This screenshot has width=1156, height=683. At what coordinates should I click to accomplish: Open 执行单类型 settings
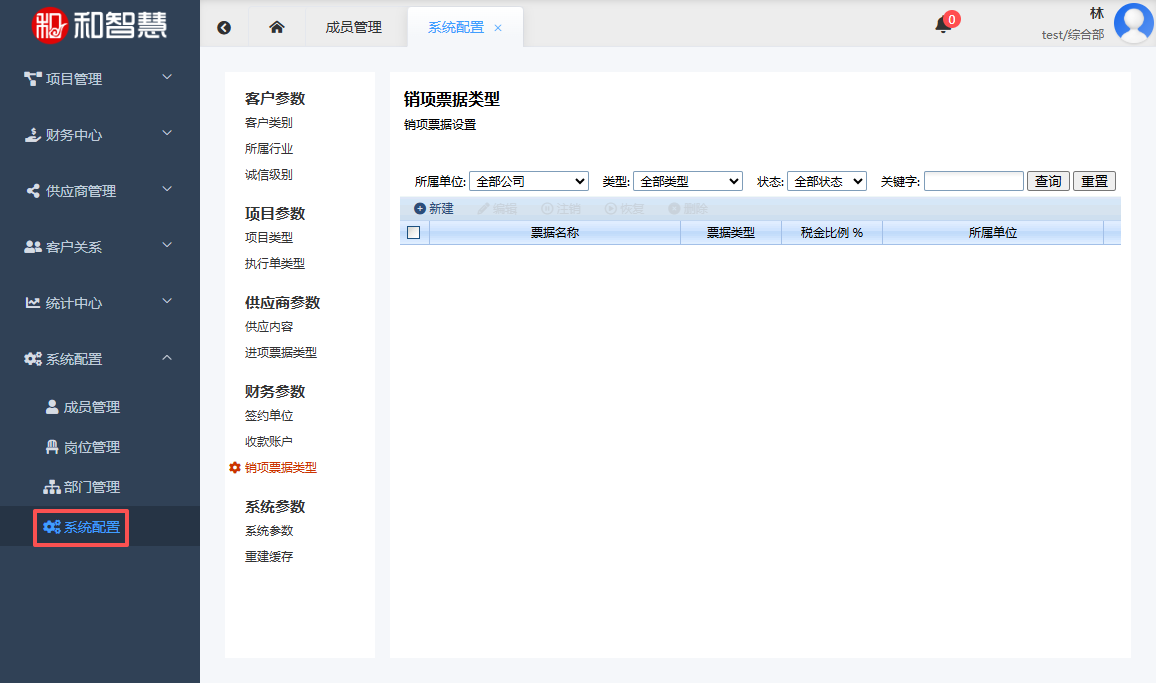[274, 263]
